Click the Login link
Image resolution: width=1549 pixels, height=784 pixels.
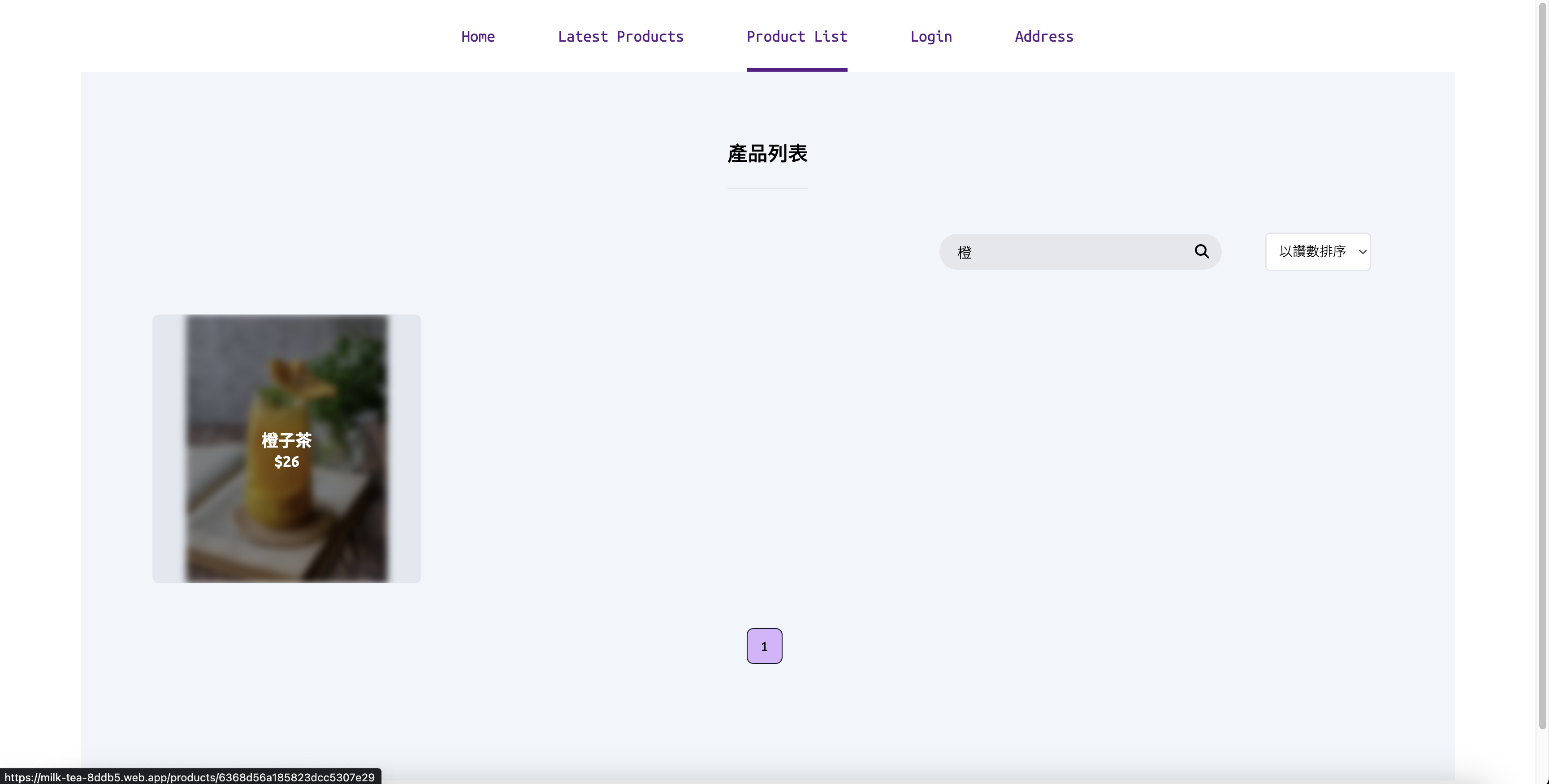(930, 36)
